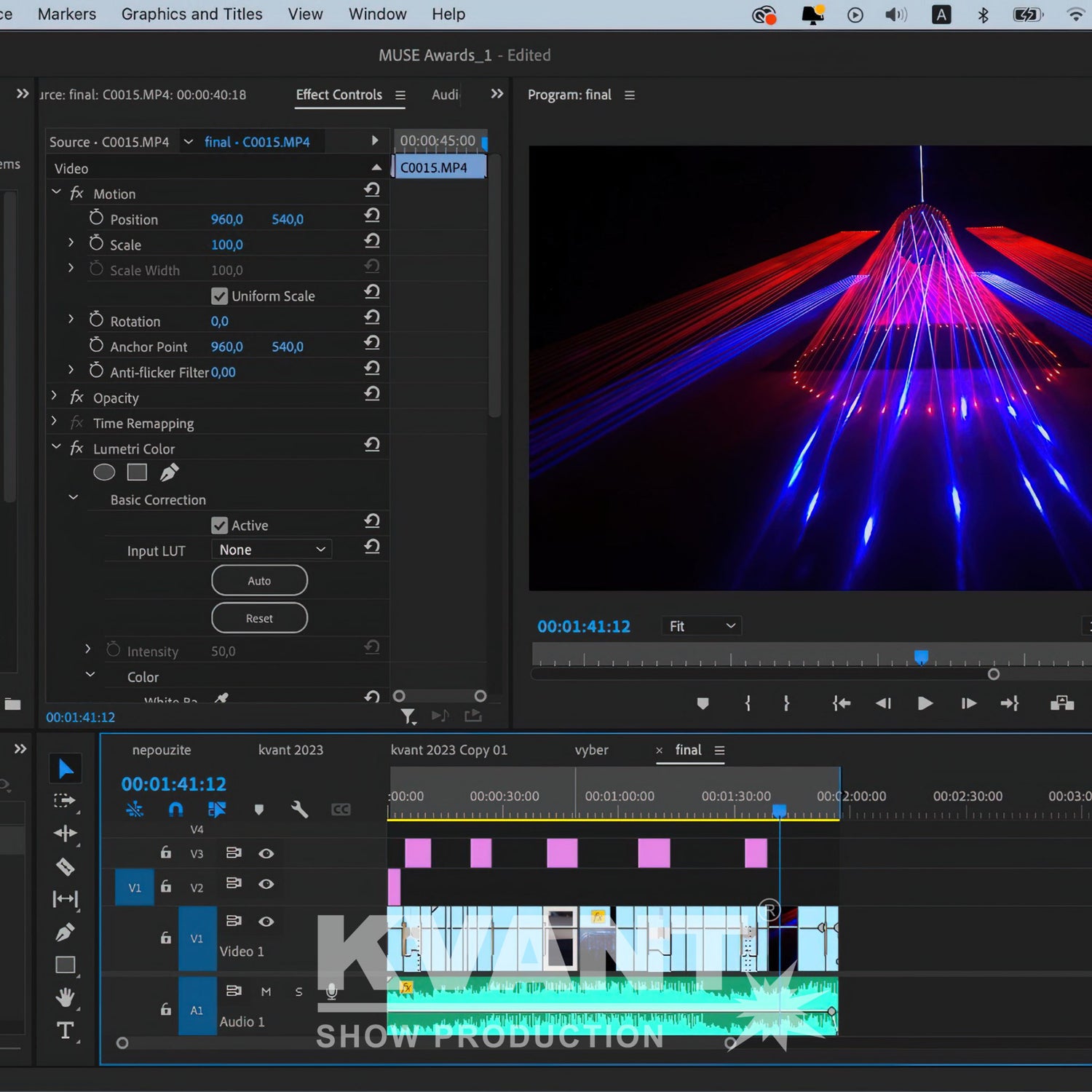The width and height of the screenshot is (1092, 1092).
Task: Create ellipse mask under Lumetri Color
Action: (104, 472)
